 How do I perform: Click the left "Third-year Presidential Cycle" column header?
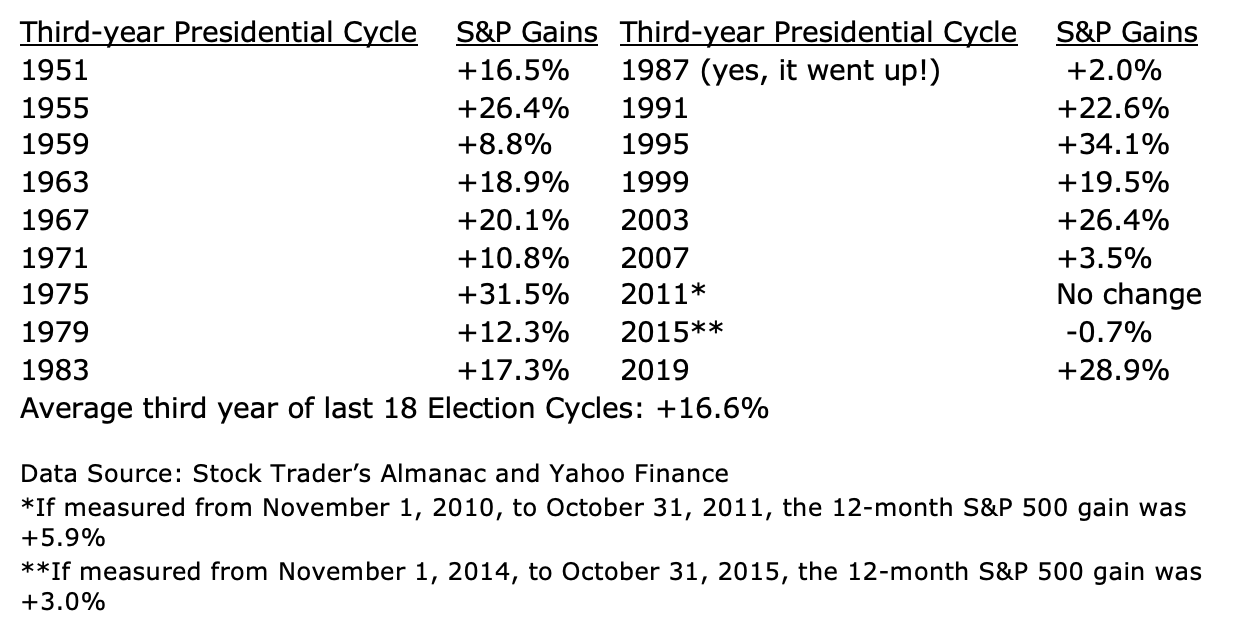click(219, 33)
